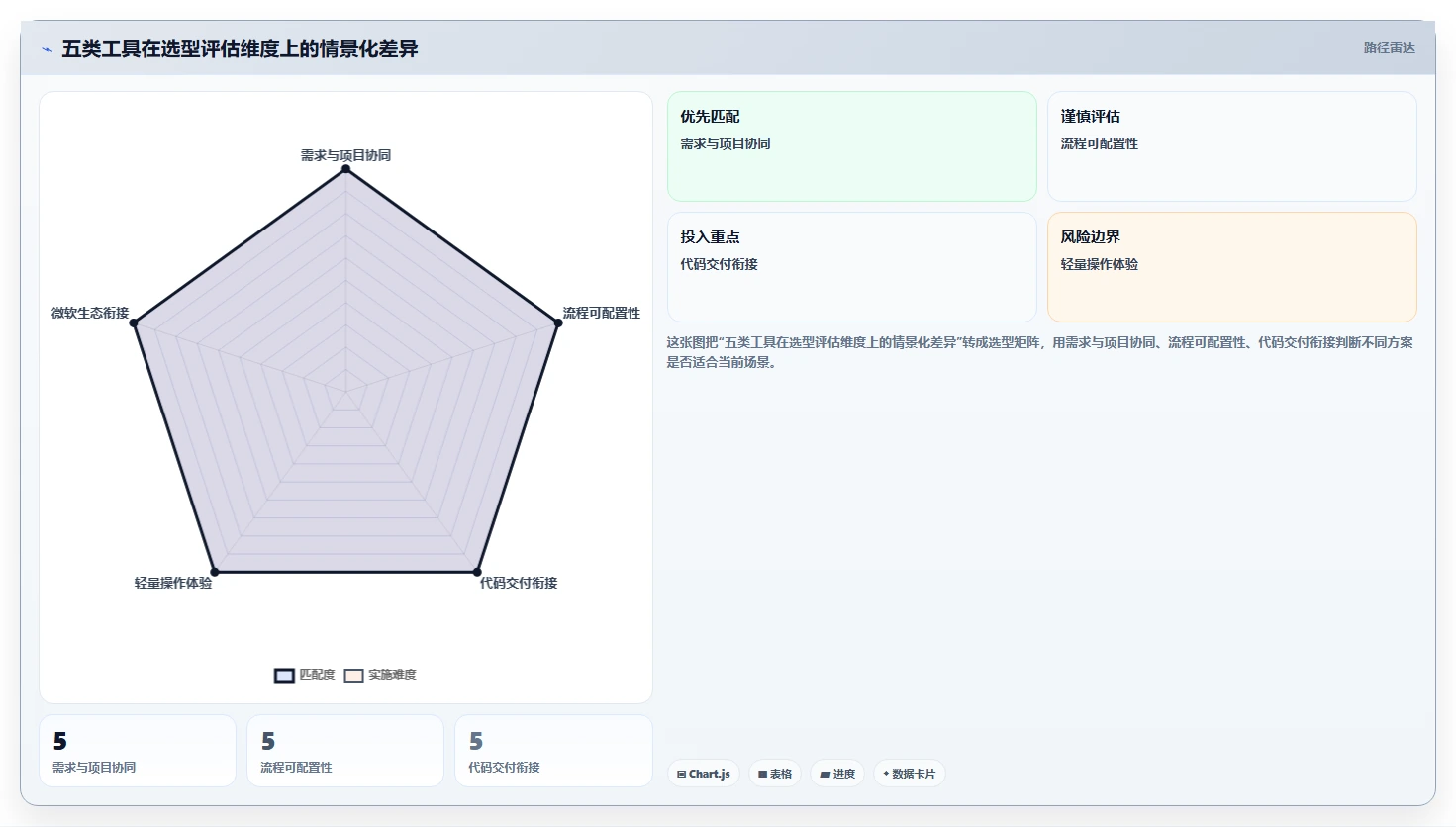The width and height of the screenshot is (1456, 827).
Task: Click the 进度 tag
Action: 837,774
